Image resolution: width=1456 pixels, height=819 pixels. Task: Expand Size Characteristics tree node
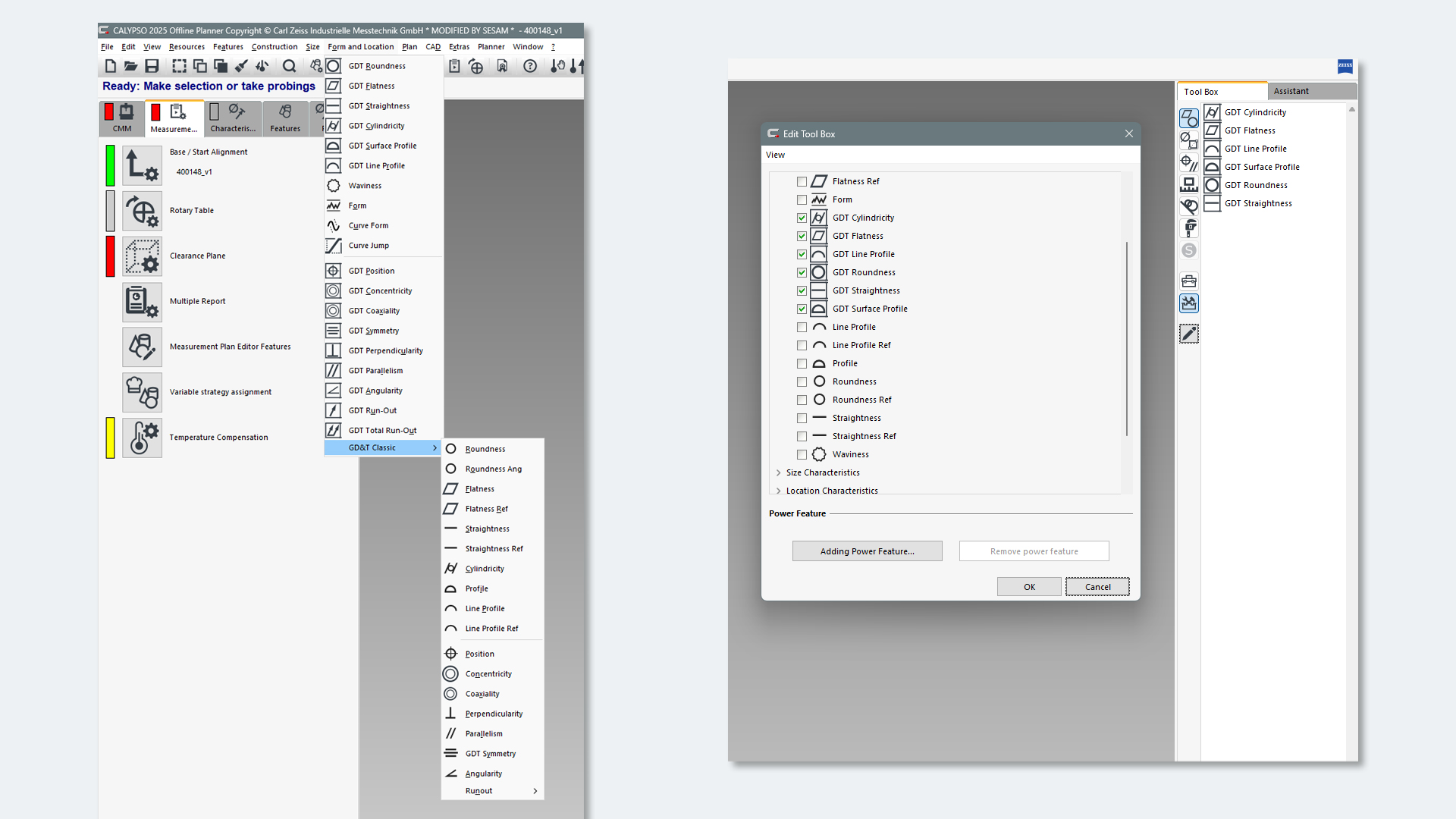[778, 473]
